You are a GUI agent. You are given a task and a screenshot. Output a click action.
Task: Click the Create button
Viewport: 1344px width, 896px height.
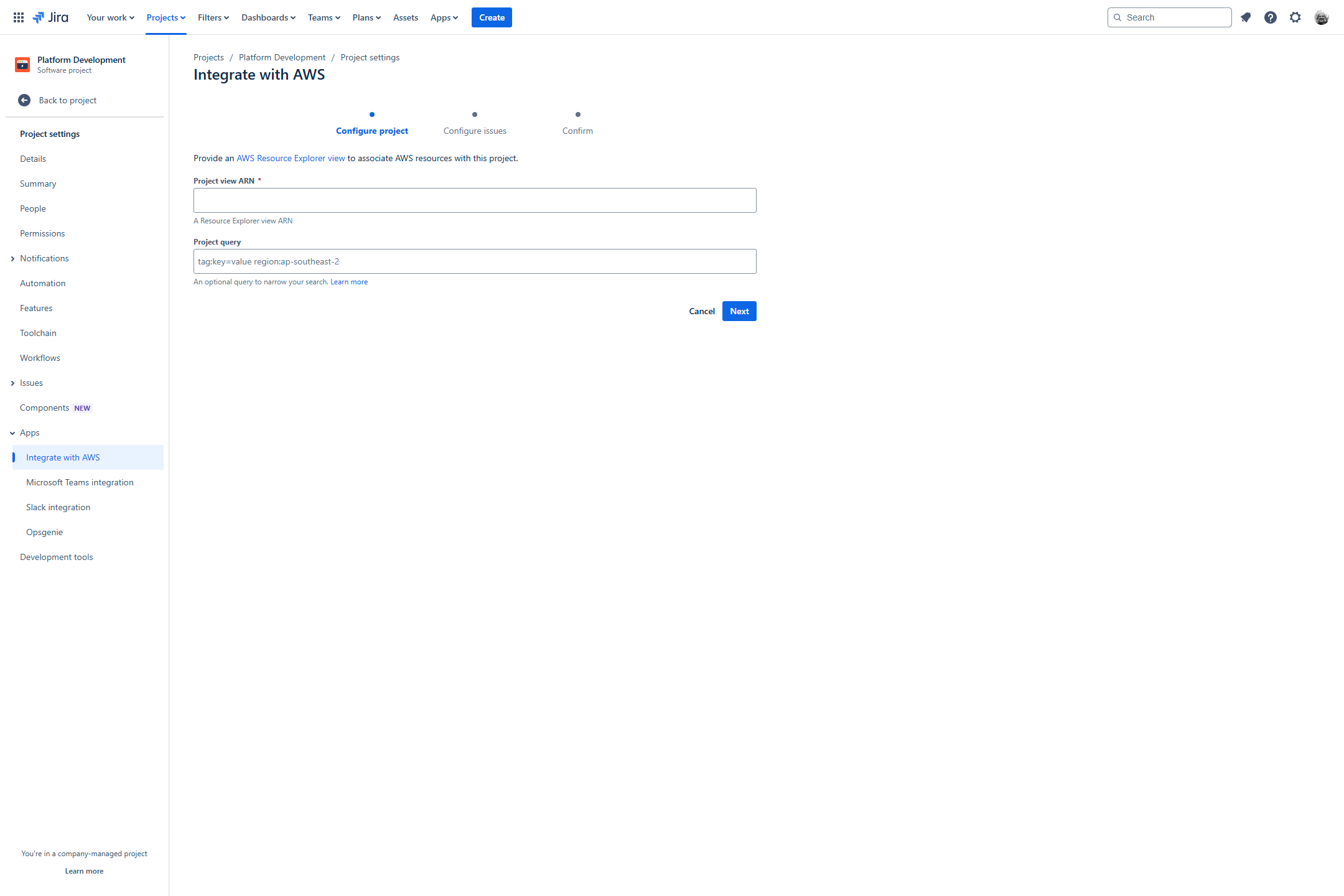click(492, 17)
